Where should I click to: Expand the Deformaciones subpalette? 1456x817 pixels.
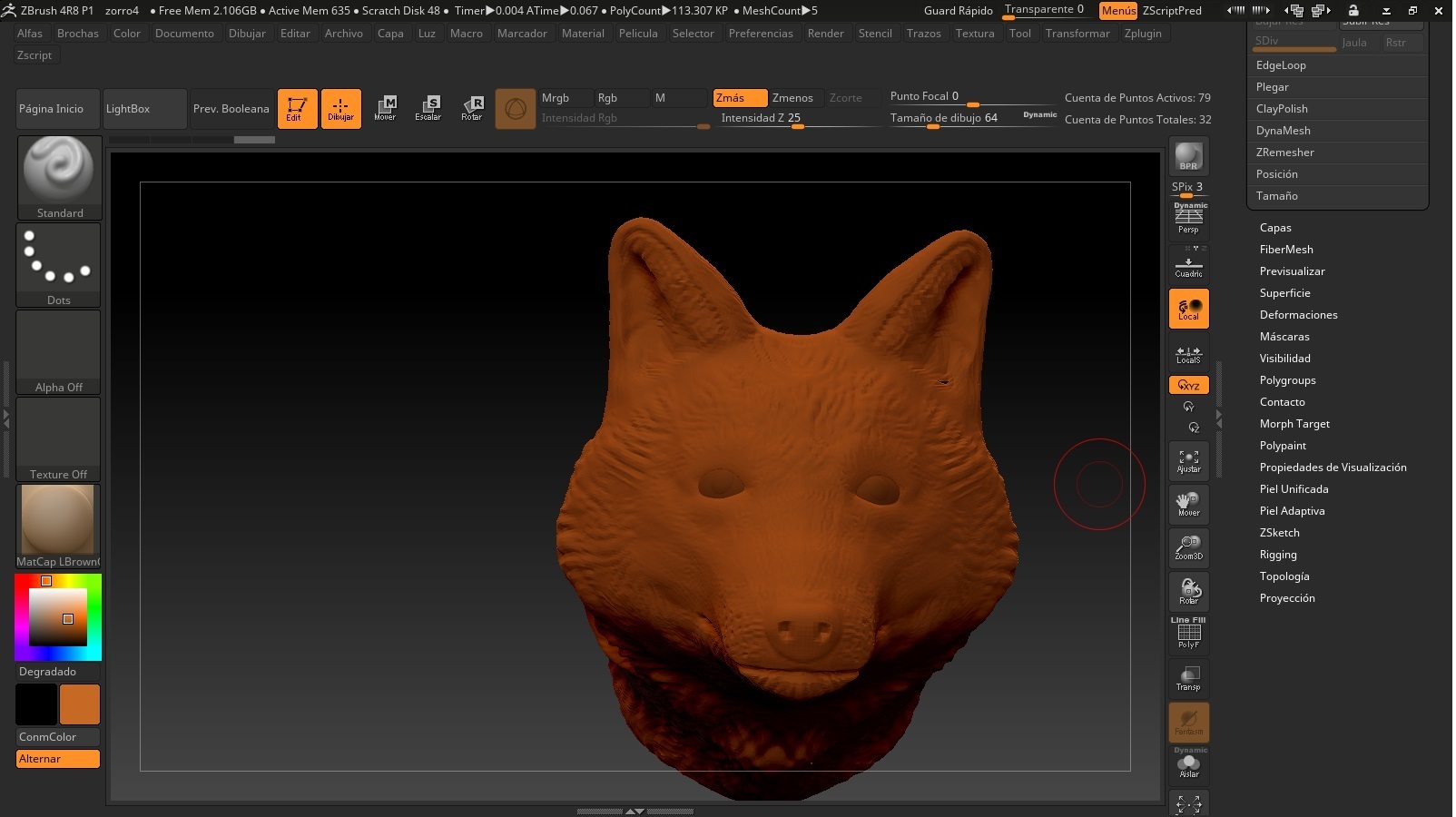click(1298, 315)
